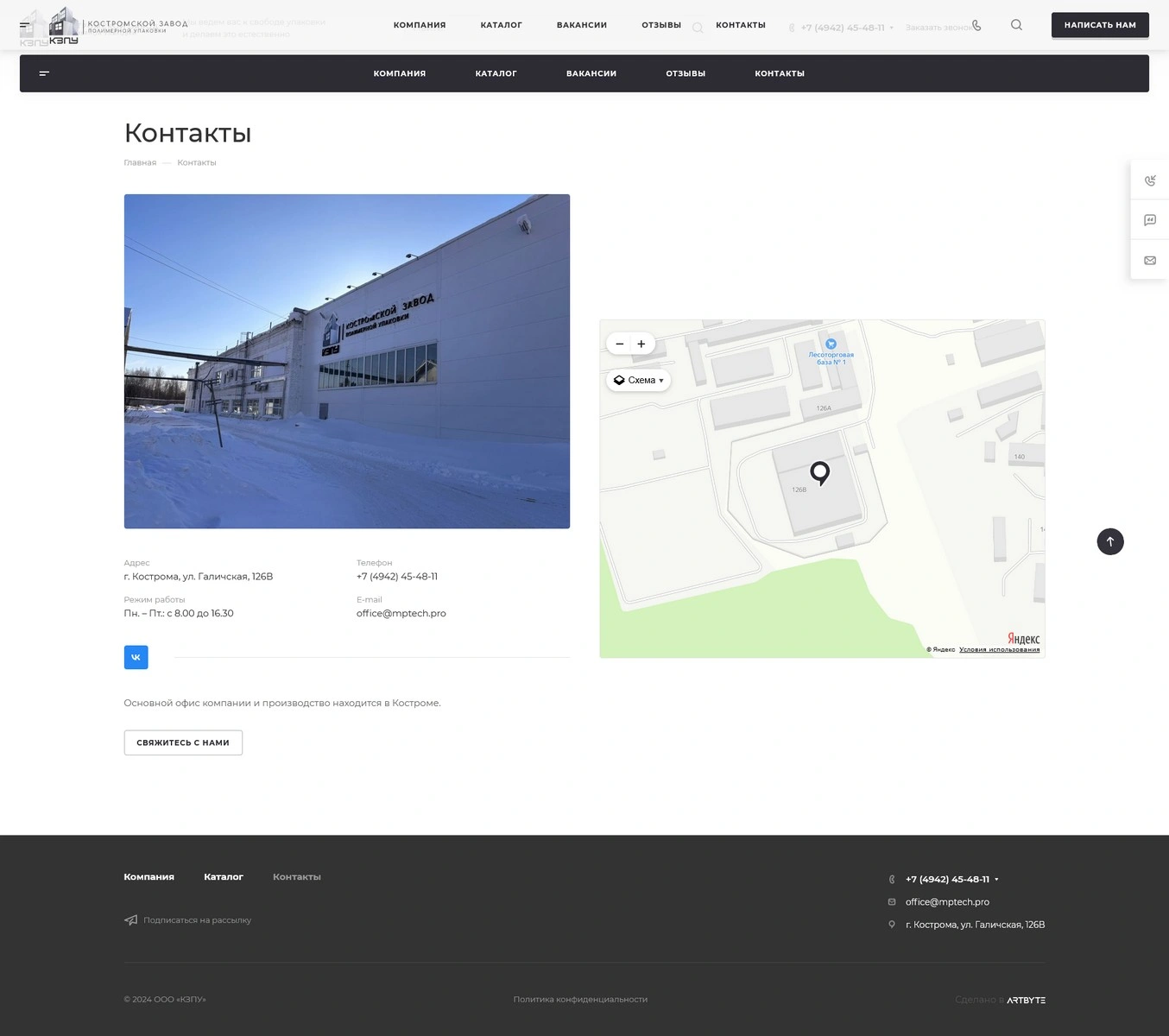1169x1036 pixels.
Task: Click the envelope icon in the right sidebar
Action: point(1149,260)
